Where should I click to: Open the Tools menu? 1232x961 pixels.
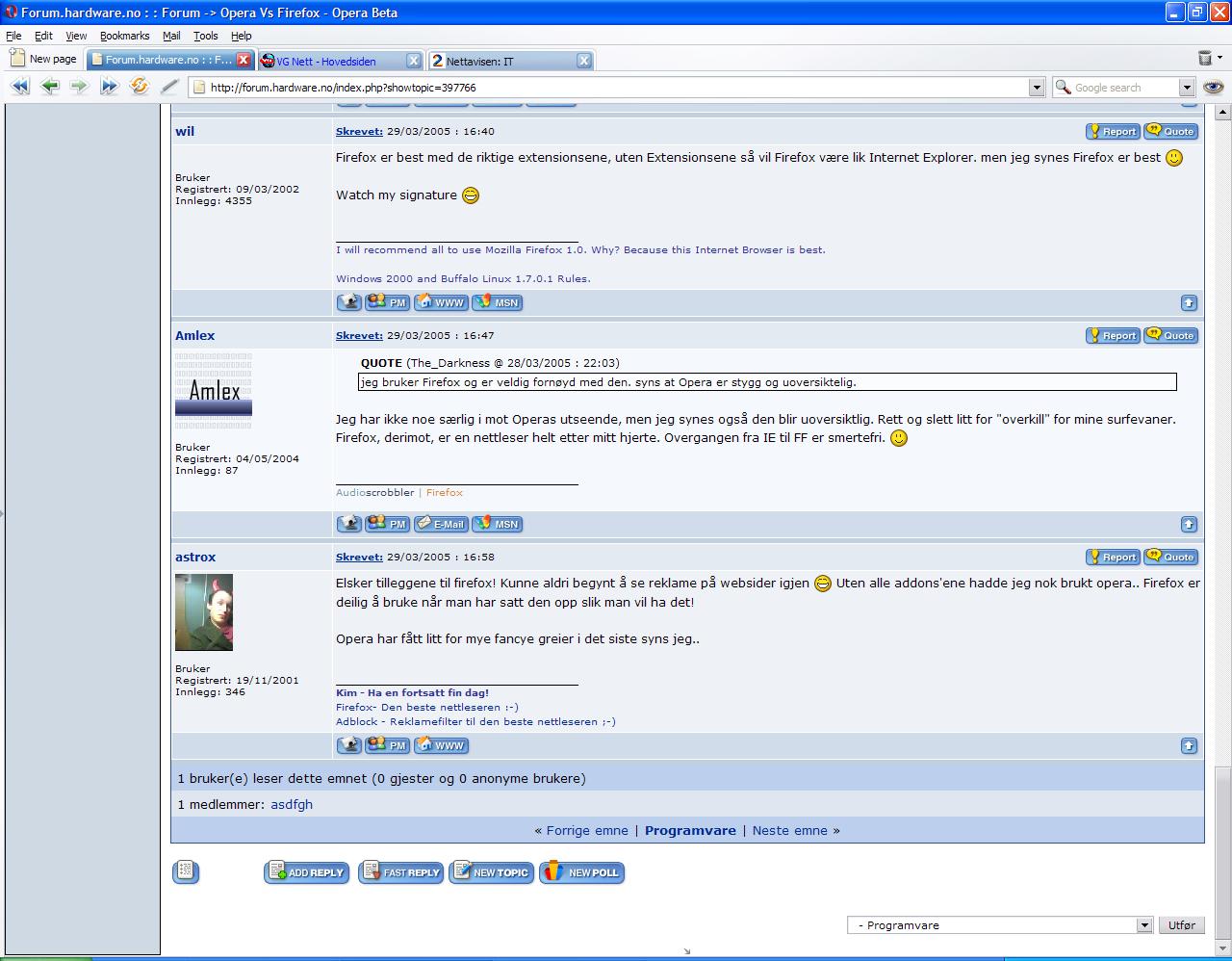[206, 36]
